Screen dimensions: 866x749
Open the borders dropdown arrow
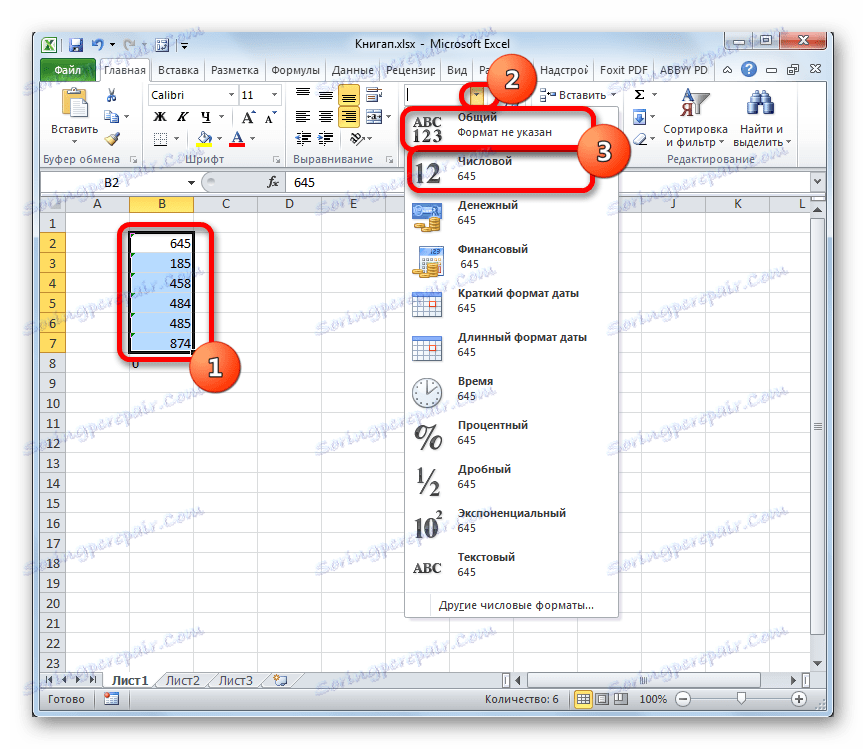tap(176, 139)
